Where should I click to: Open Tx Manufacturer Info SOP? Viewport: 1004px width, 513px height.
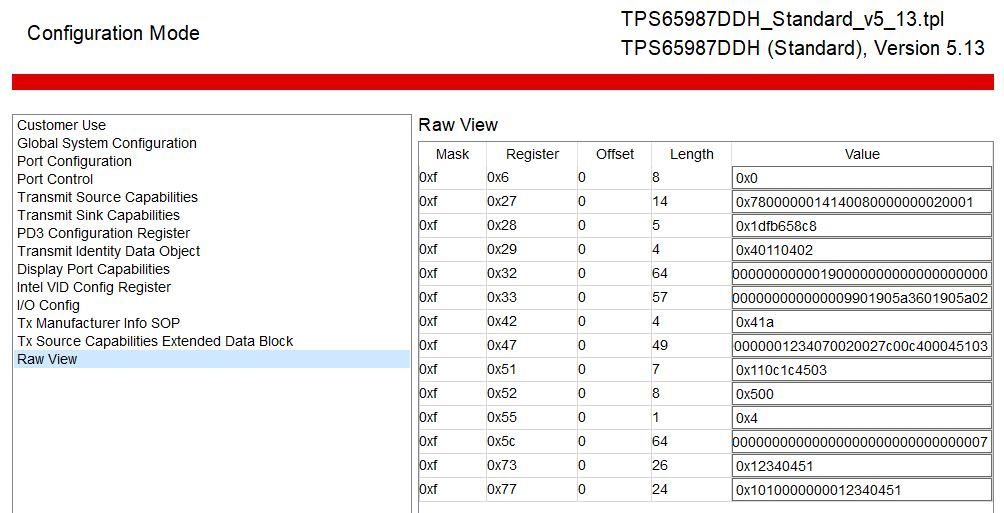pyautogui.click(x=211, y=323)
